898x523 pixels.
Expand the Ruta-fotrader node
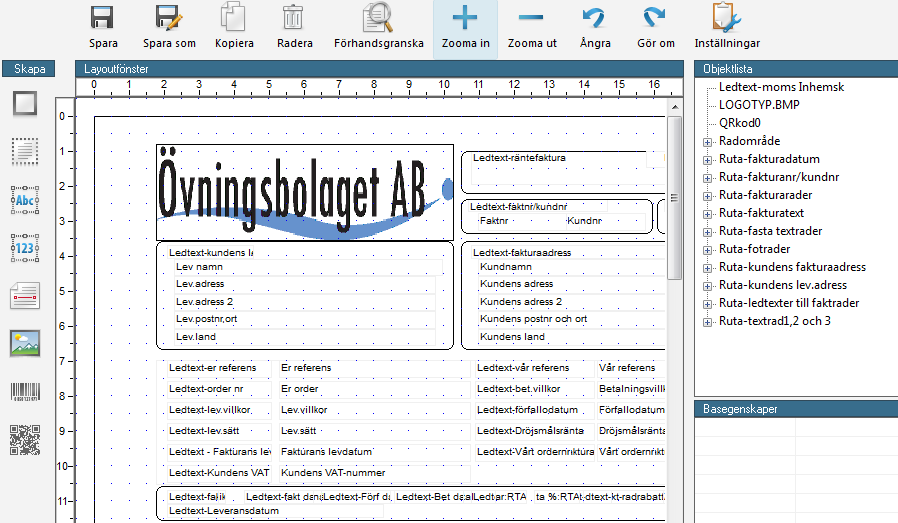pos(708,250)
